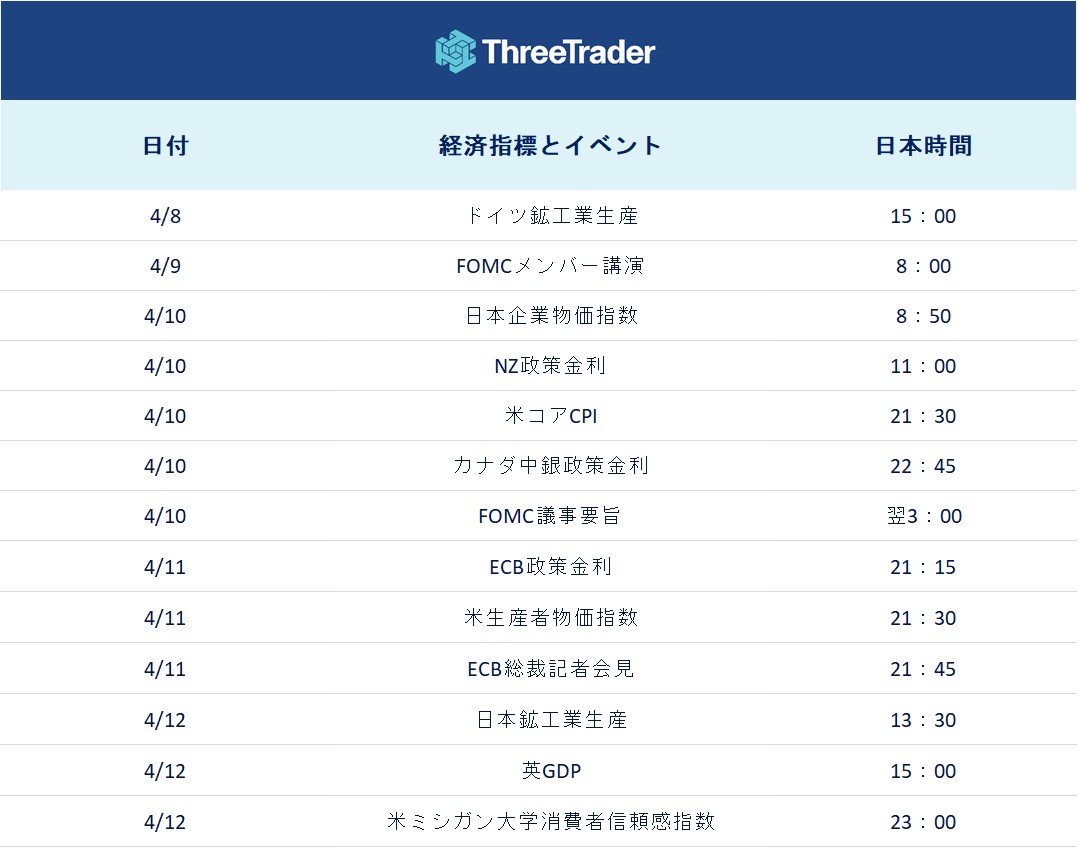
Task: Click the 4/8 date cell
Action: 165,216
